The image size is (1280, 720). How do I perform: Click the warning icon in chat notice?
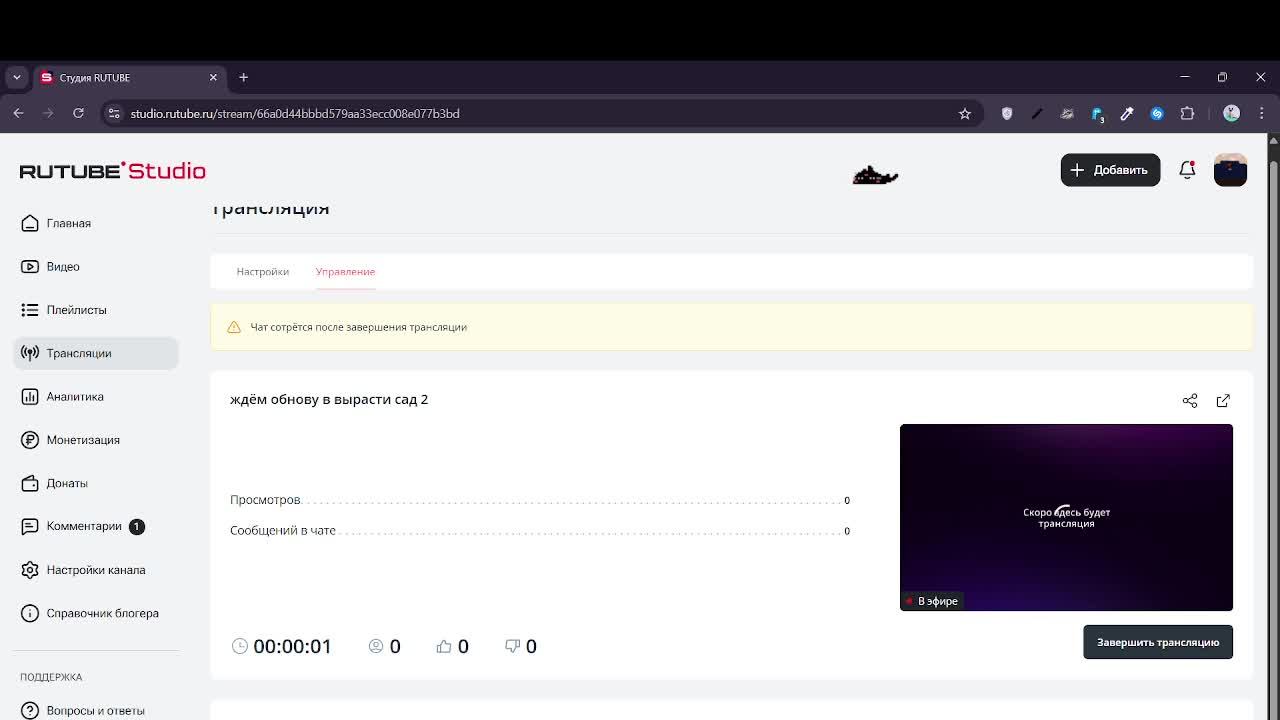(234, 327)
